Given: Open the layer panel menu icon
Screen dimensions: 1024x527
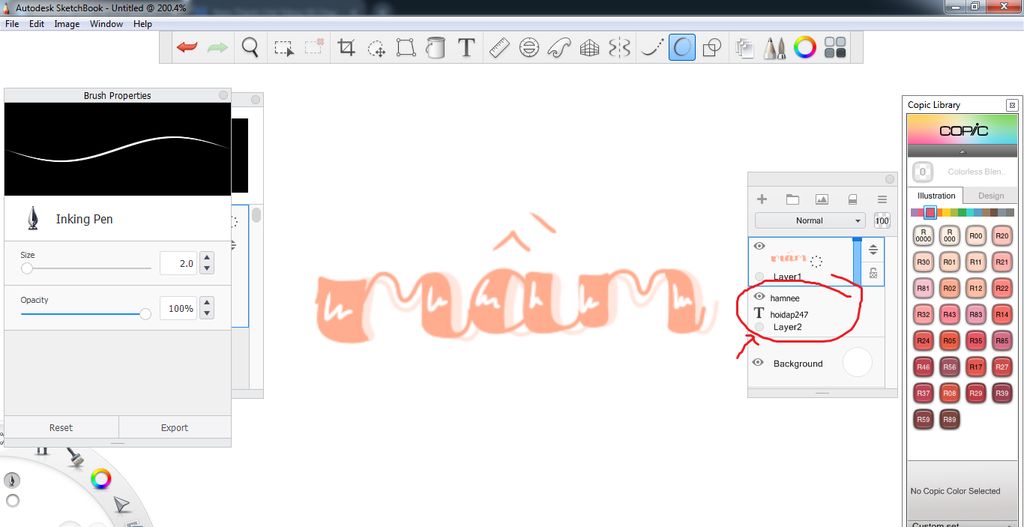Looking at the screenshot, I should pyautogui.click(x=882, y=199).
